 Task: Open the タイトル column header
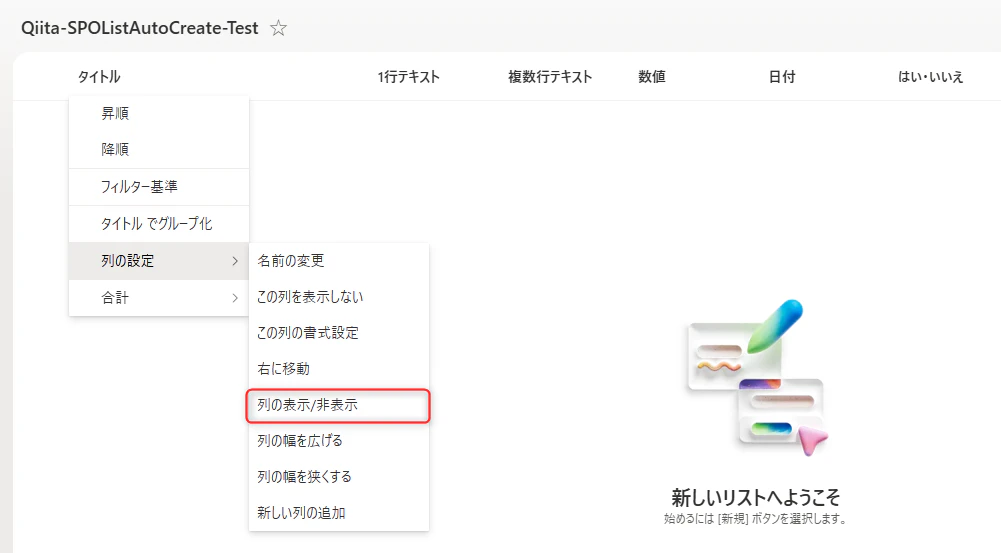(x=99, y=77)
